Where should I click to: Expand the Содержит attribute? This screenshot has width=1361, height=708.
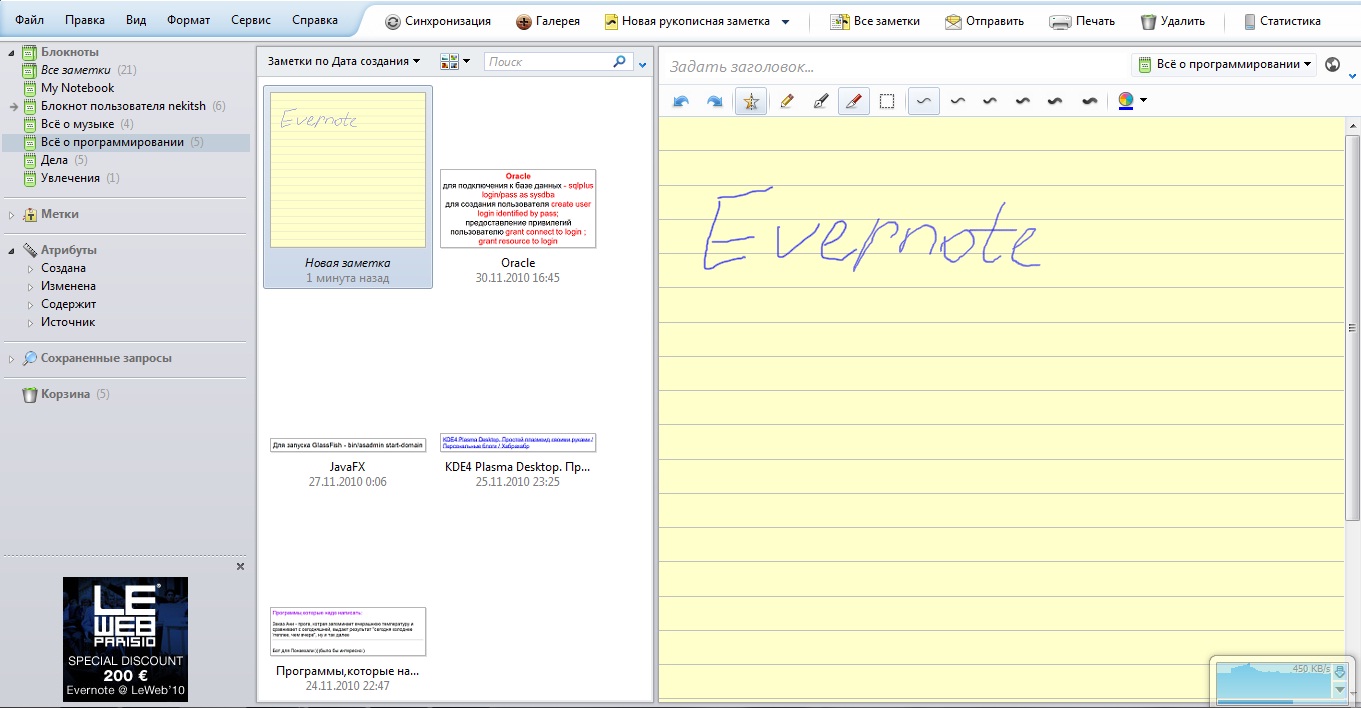tap(30, 304)
